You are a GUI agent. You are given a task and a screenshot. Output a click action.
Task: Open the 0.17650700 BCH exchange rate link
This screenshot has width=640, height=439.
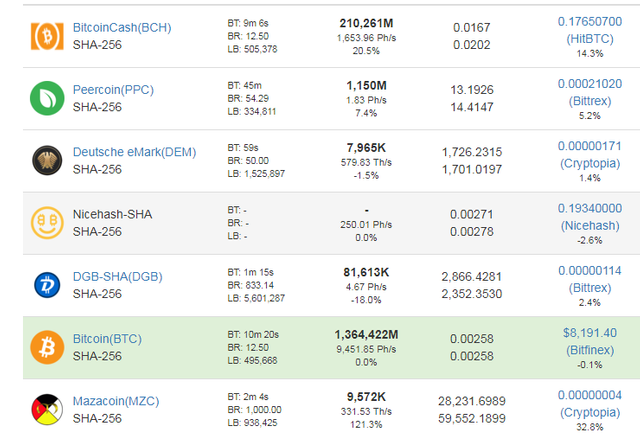pos(590,22)
